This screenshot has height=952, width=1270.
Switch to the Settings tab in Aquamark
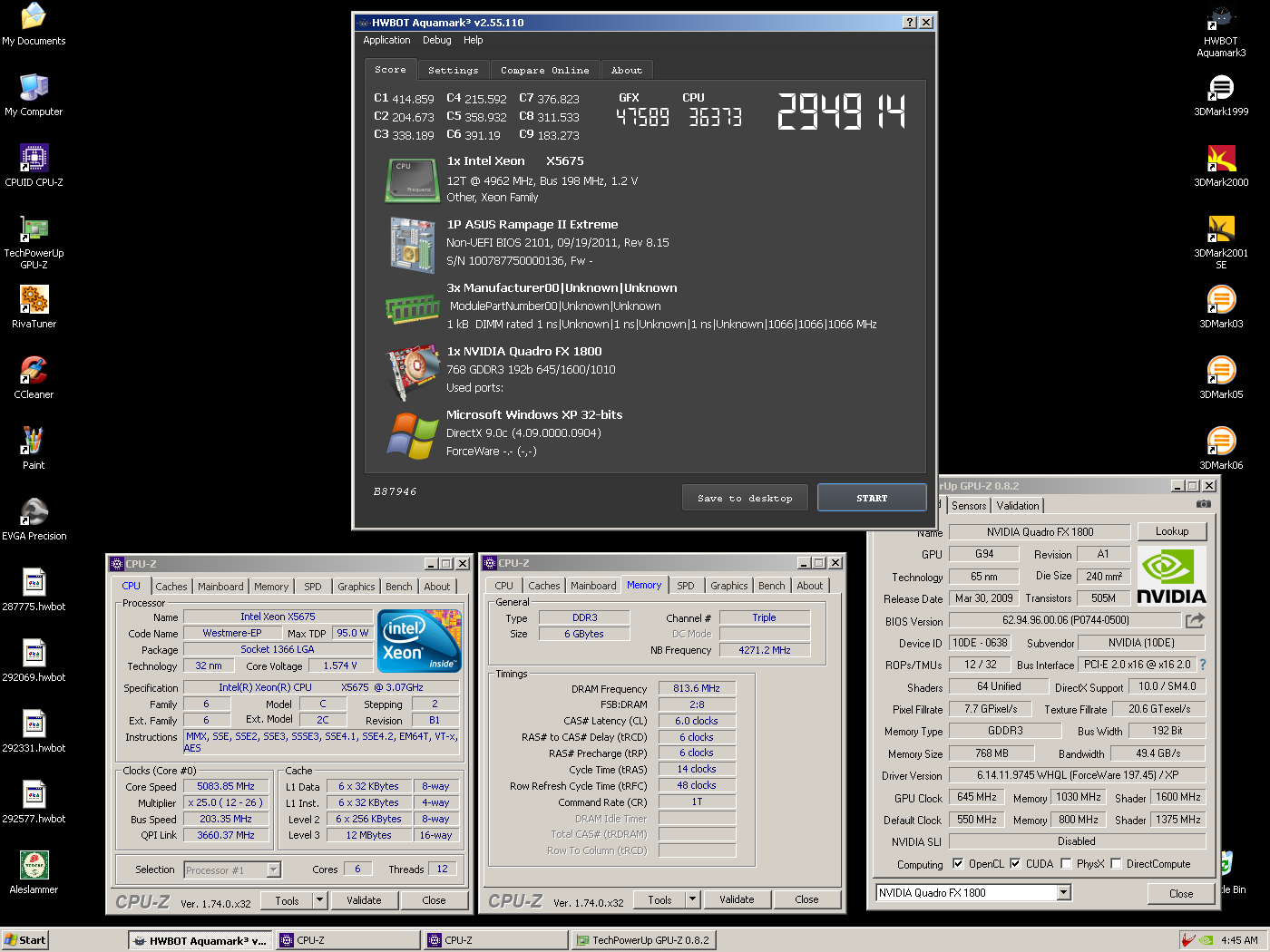click(453, 70)
